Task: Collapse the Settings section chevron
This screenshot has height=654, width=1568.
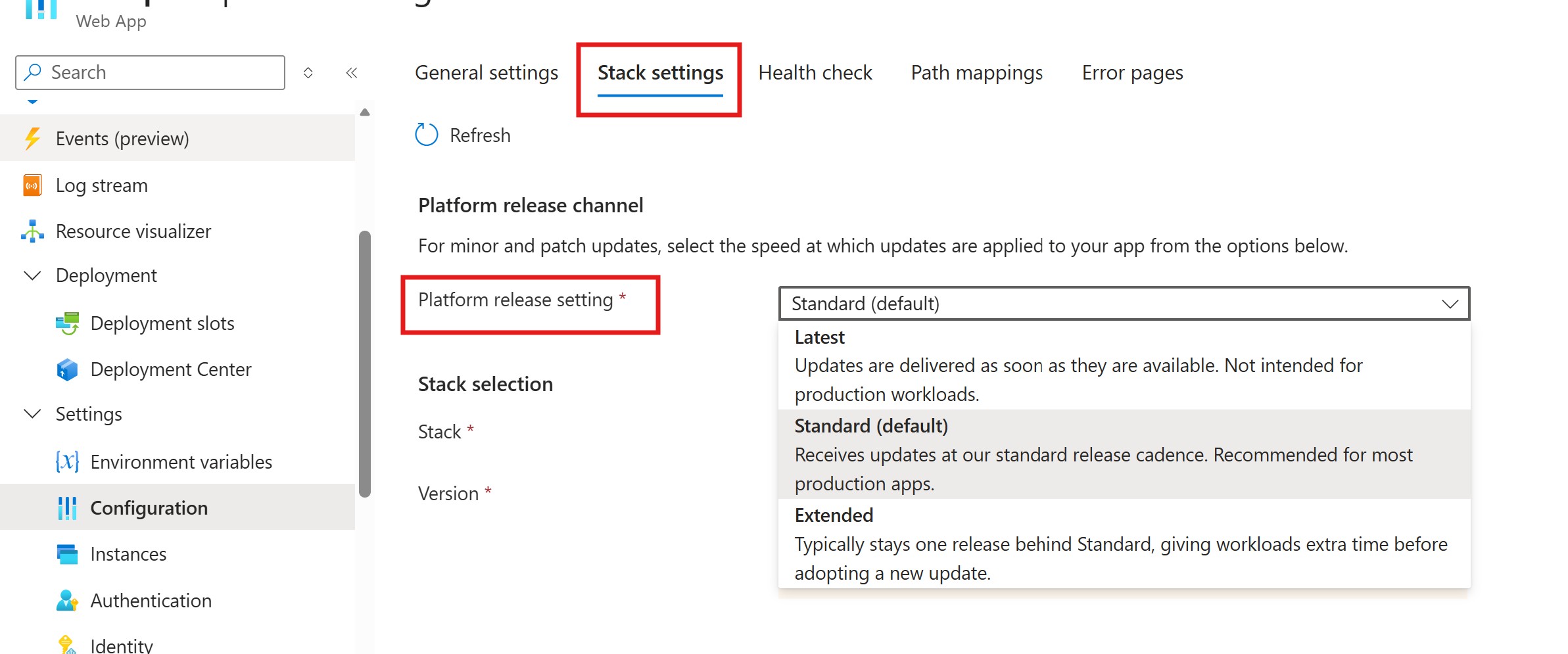Action: tap(32, 413)
